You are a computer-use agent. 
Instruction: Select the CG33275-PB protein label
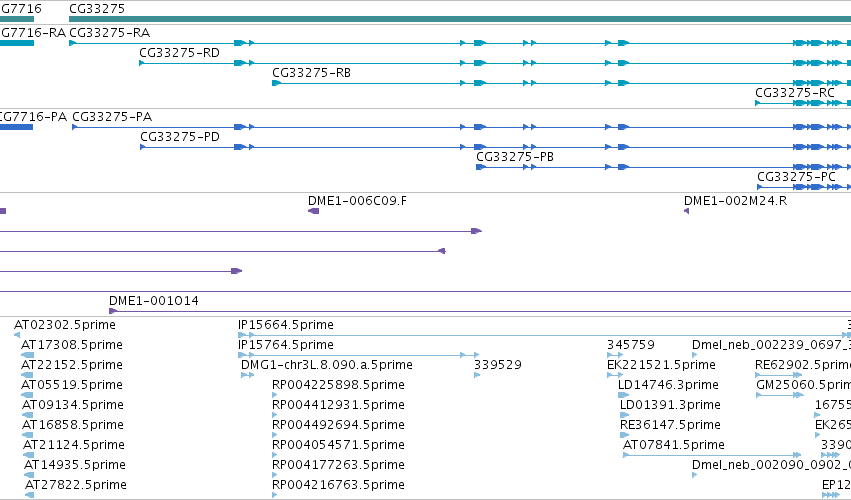[x=515, y=157]
